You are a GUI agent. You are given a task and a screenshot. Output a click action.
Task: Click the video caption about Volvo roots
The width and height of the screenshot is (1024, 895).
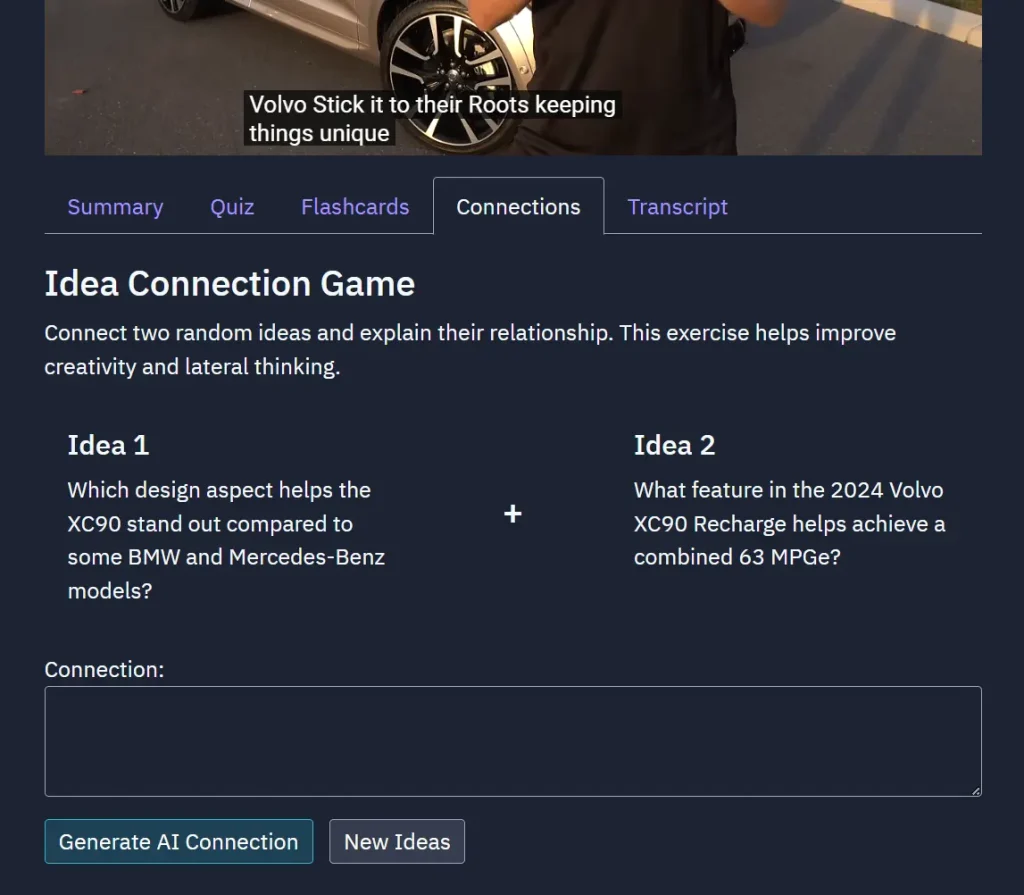click(432, 118)
